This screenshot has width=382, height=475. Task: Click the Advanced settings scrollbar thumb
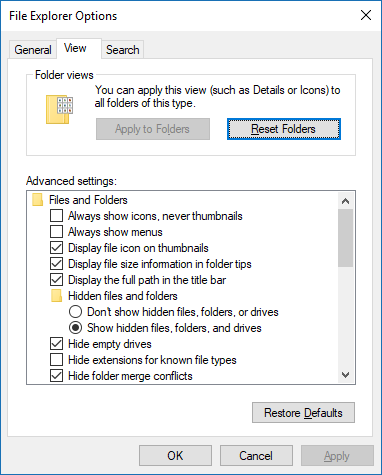click(x=345, y=238)
